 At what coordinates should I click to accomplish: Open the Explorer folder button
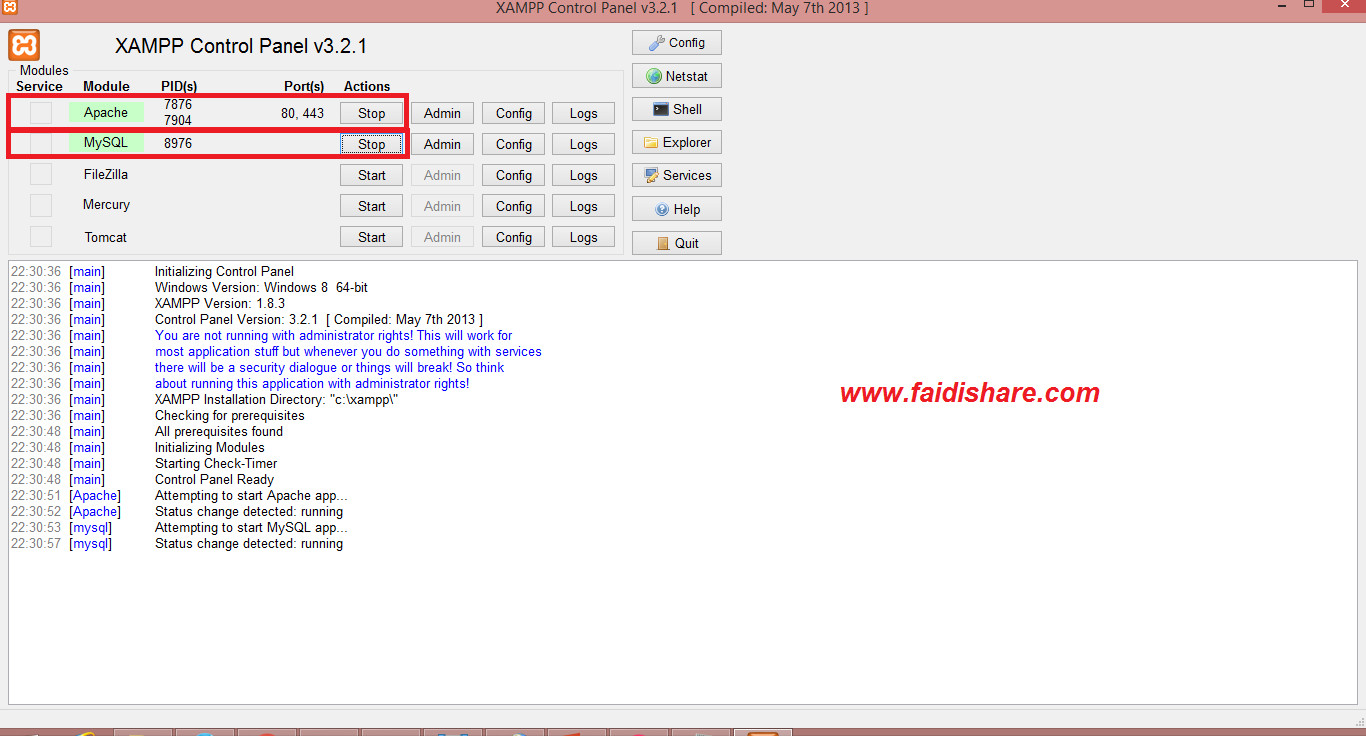click(x=677, y=142)
